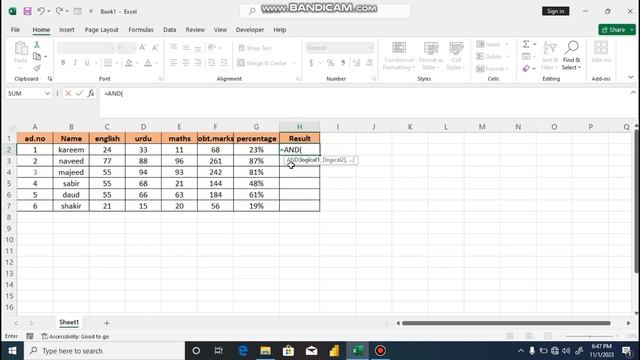Click the AutoSum sigma icon
The image size is (640, 360).
(526, 44)
